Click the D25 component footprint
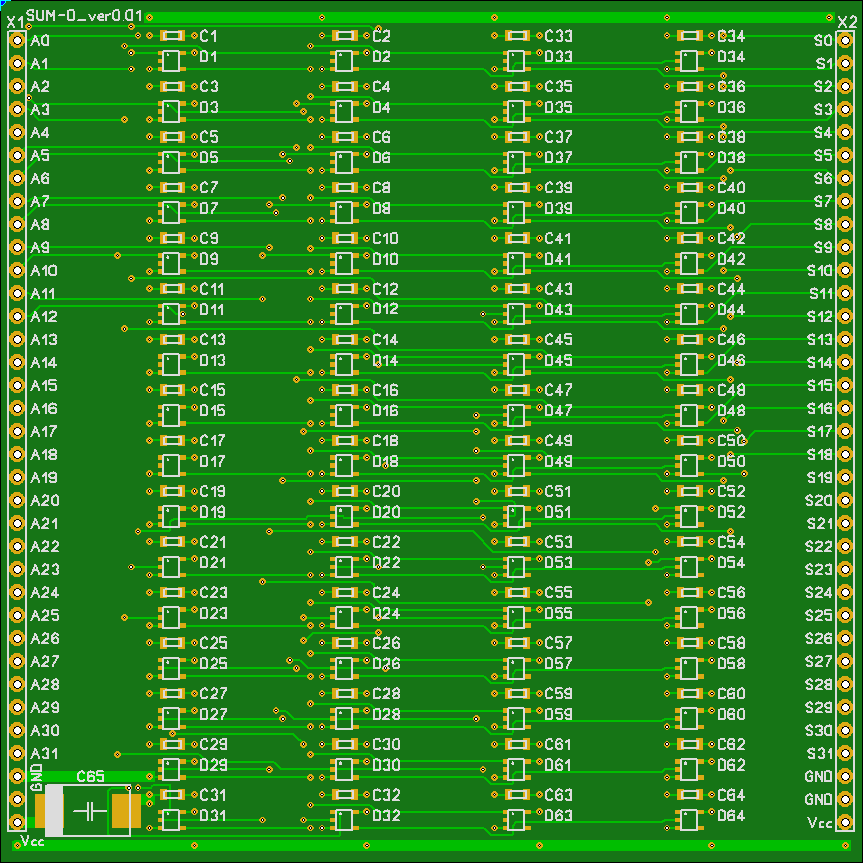 171,668
